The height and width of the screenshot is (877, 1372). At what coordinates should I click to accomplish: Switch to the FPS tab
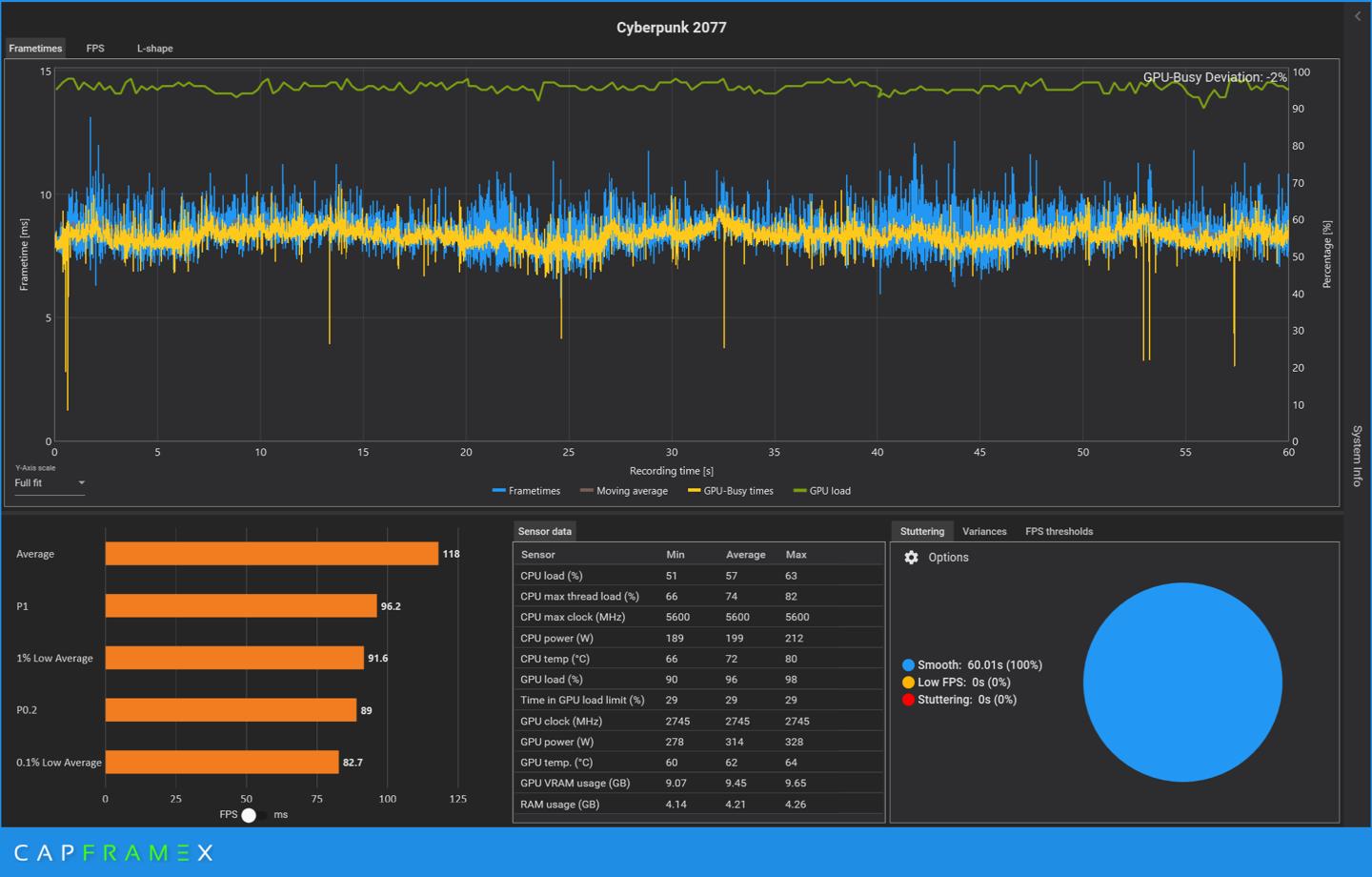95,48
